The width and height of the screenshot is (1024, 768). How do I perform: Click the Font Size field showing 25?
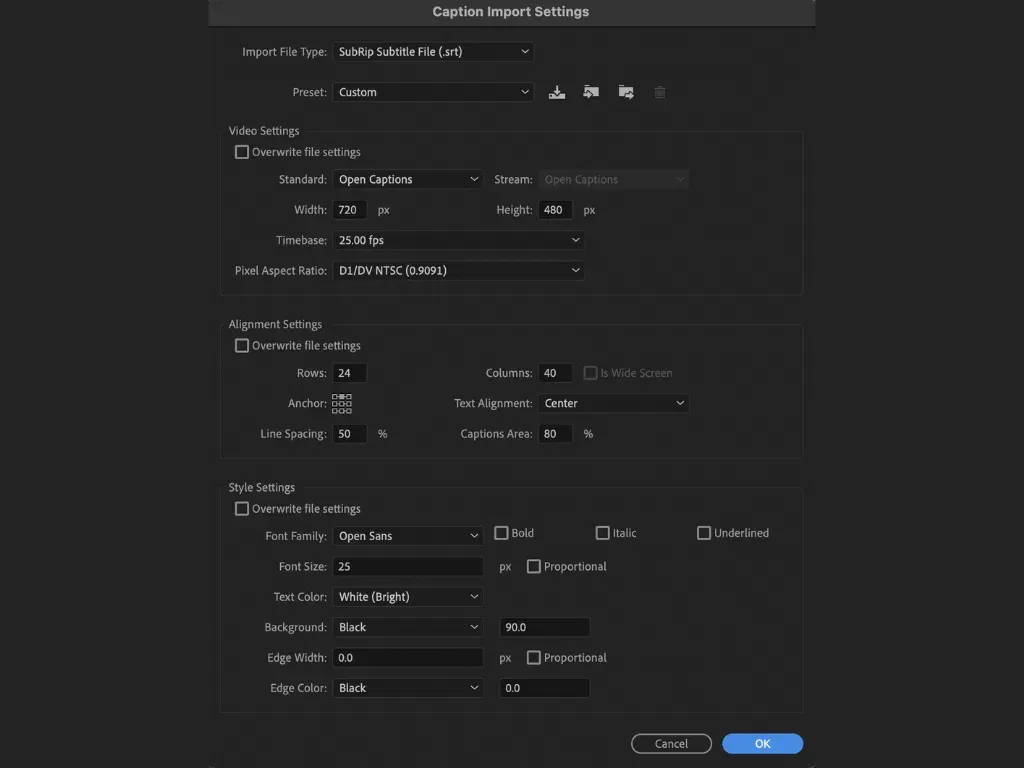tap(408, 566)
